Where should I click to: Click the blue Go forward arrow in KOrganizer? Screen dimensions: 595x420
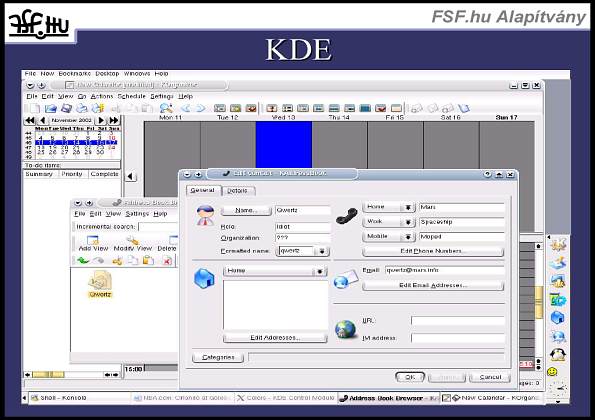(200, 109)
